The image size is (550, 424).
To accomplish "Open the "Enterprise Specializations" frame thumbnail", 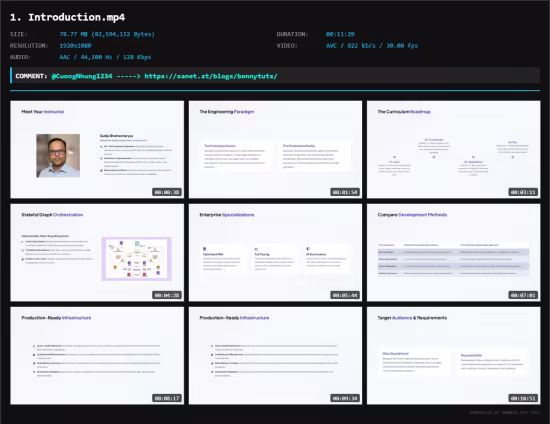I will tap(275, 253).
